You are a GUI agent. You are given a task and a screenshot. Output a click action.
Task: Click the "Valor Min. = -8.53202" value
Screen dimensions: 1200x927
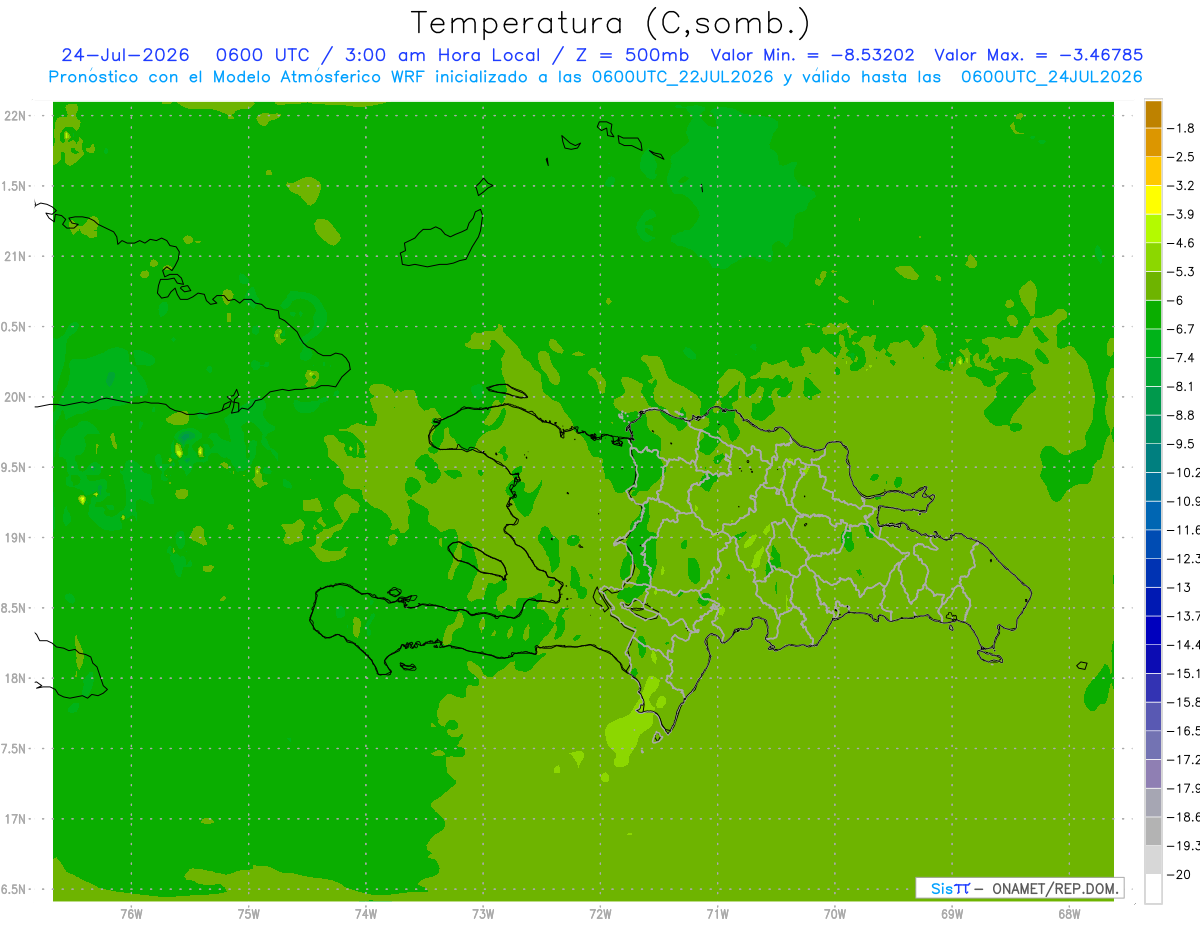coord(812,55)
